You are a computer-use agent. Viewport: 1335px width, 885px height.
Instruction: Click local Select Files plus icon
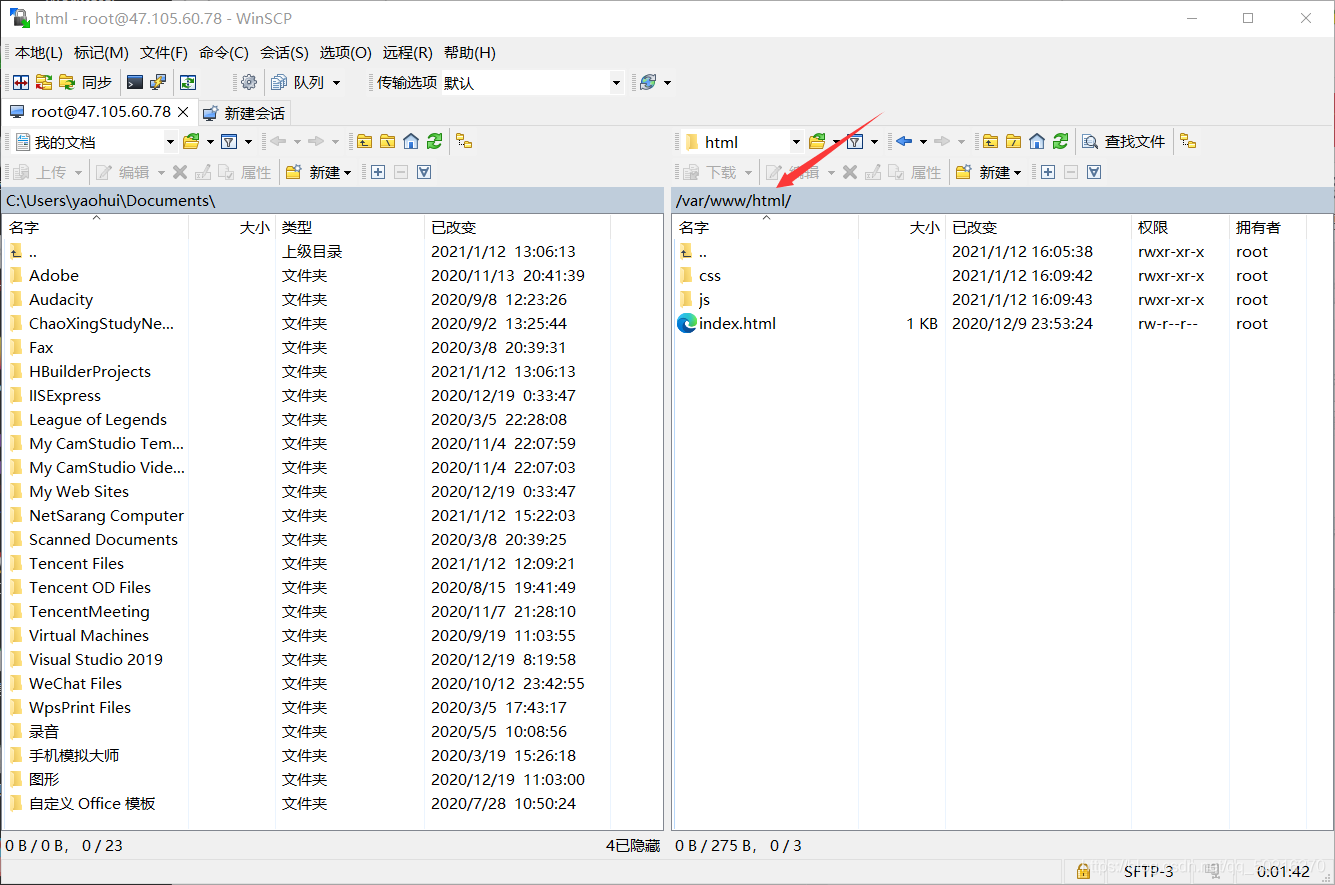click(x=378, y=172)
